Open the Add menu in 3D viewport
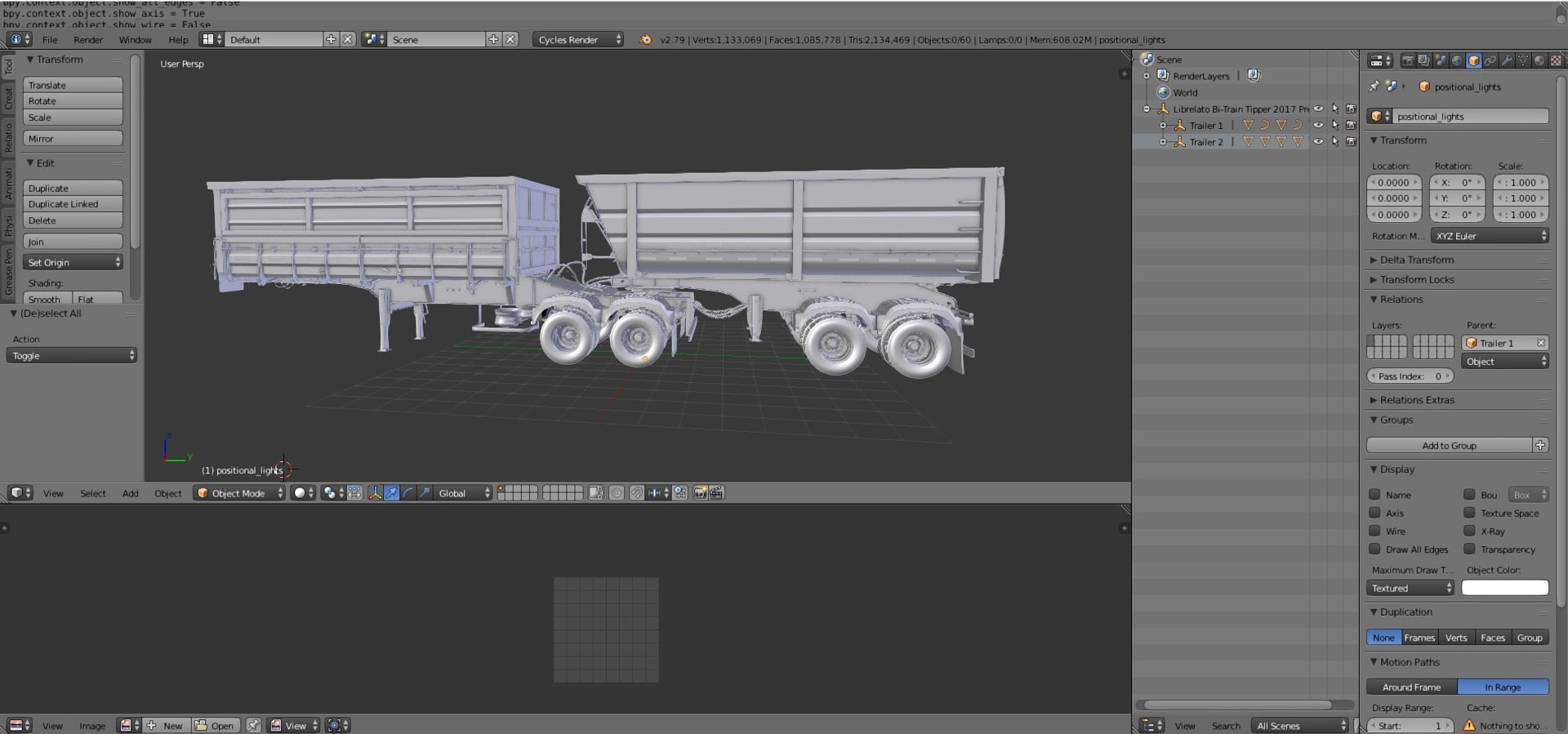The width and height of the screenshot is (1568, 734). tap(131, 493)
